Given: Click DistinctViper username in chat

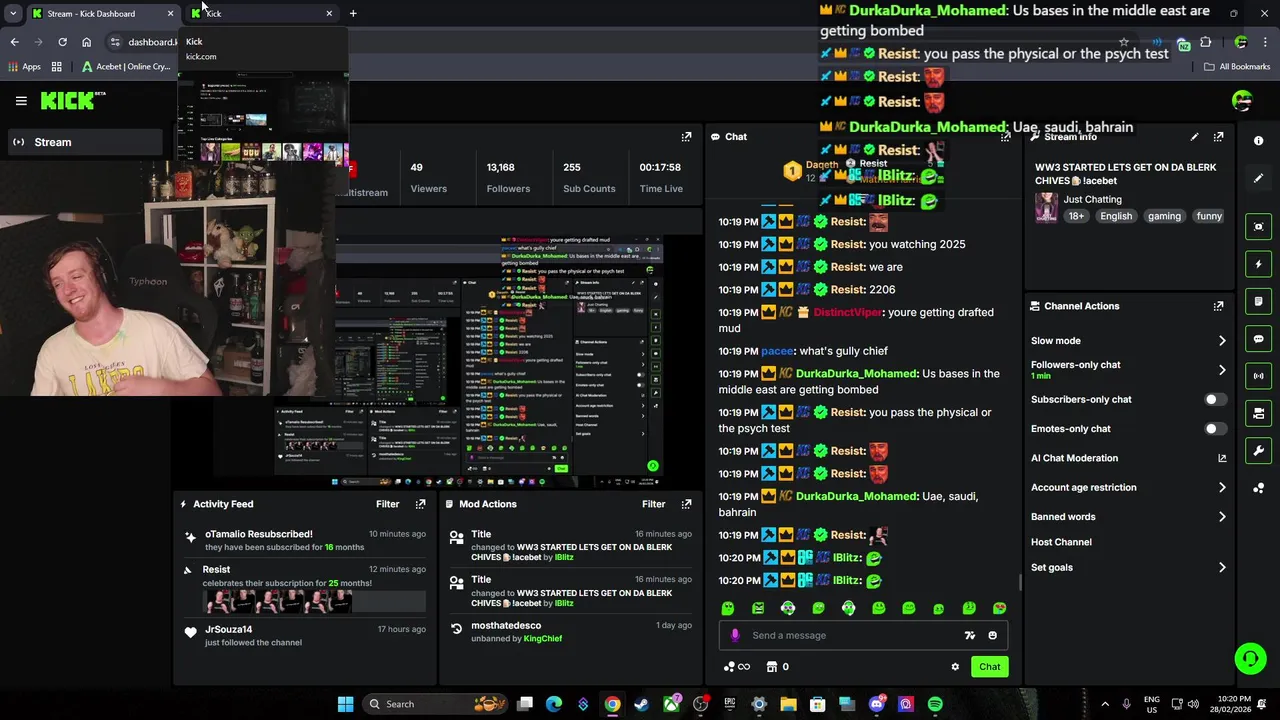Looking at the screenshot, I should (x=848, y=312).
